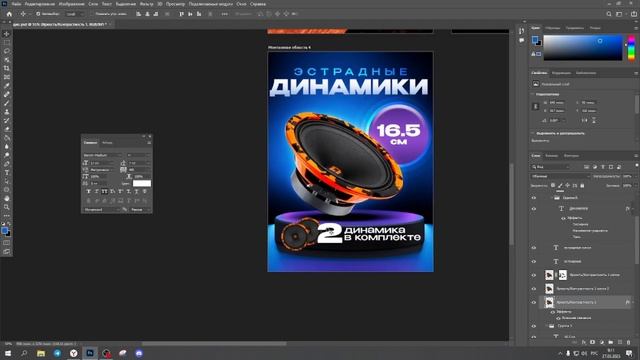Select the Hand tool

coord(7,198)
